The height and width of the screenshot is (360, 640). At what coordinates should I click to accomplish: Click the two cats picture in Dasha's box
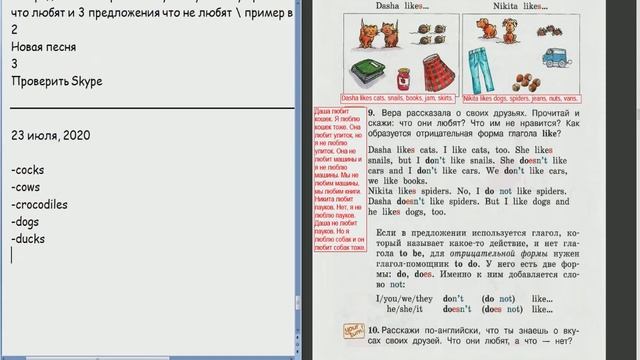[x=378, y=33]
